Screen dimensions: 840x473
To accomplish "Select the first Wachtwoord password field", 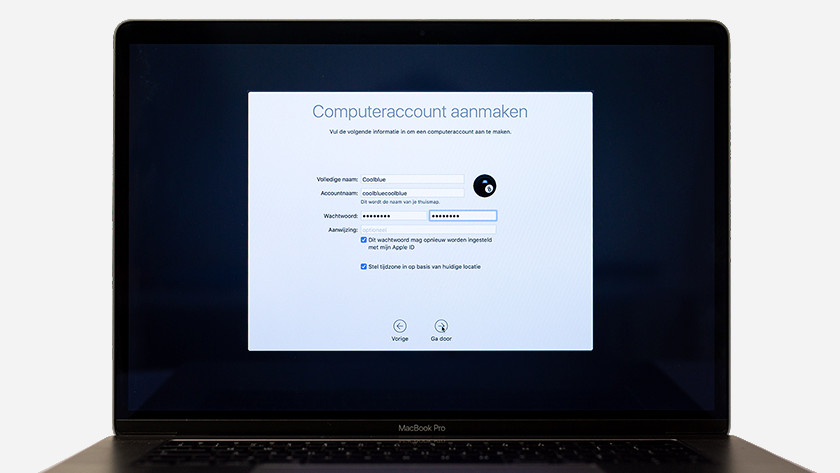I will click(393, 215).
